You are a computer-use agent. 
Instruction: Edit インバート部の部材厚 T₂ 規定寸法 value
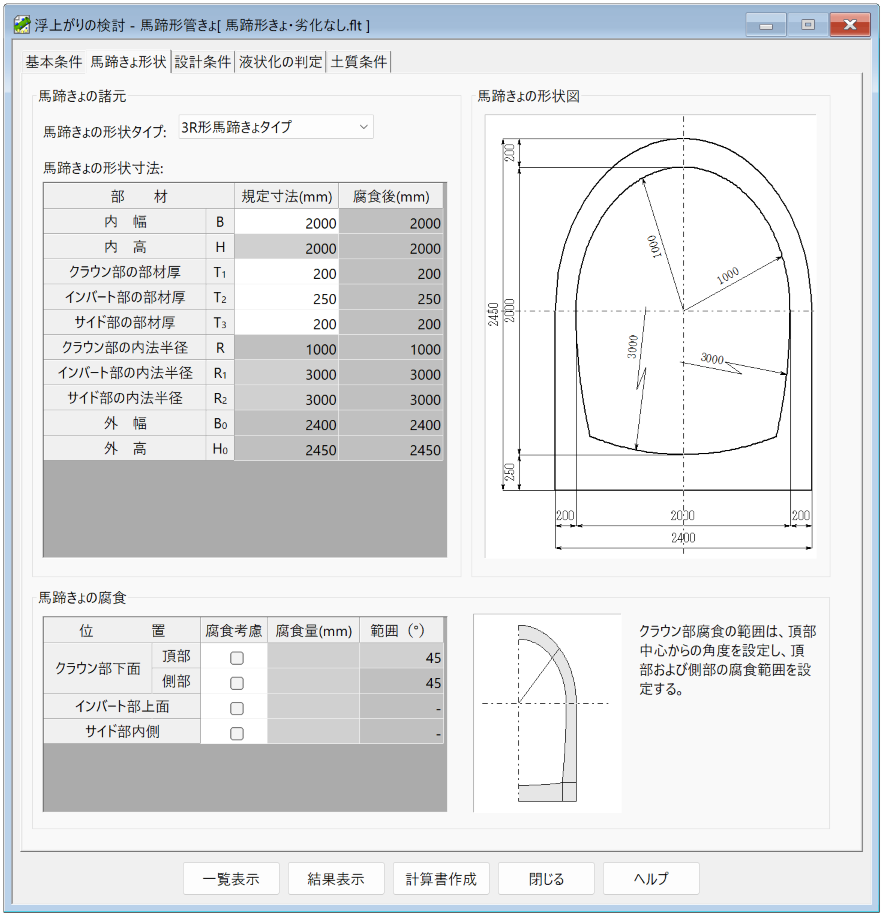pos(287,298)
